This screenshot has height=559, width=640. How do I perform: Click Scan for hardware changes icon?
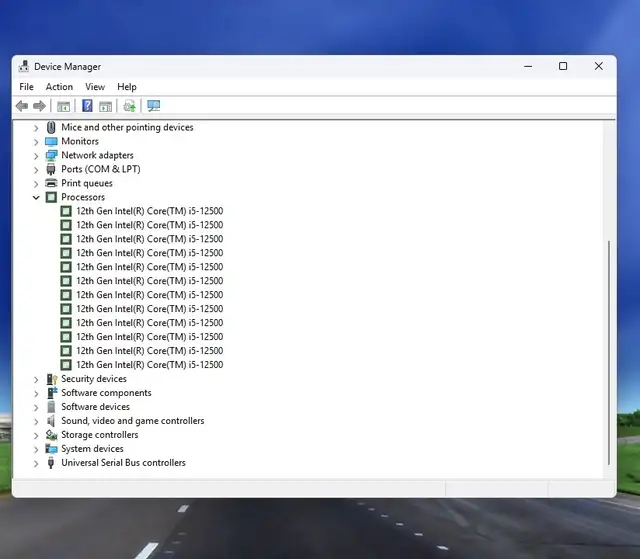click(153, 106)
